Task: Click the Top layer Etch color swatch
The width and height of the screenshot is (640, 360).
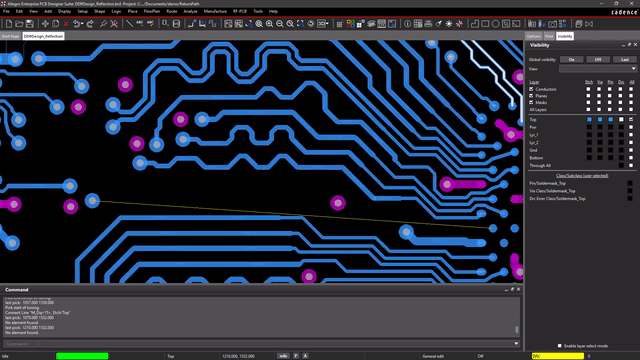Action: 589,120
